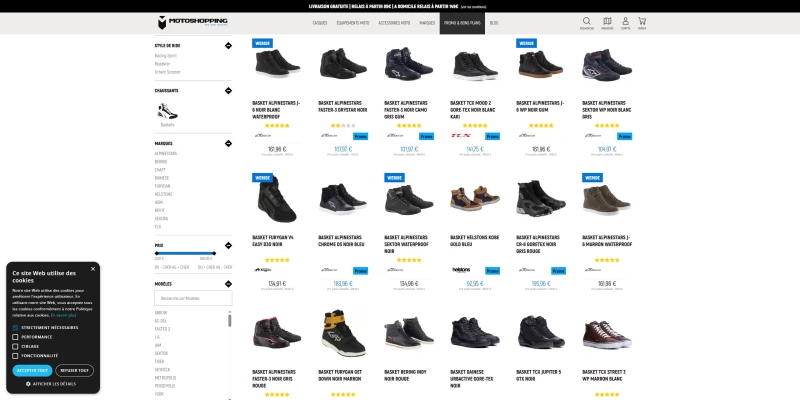Image resolution: width=800 pixels, height=400 pixels.
Task: Click the maximum price slider handle
Action: [214, 253]
